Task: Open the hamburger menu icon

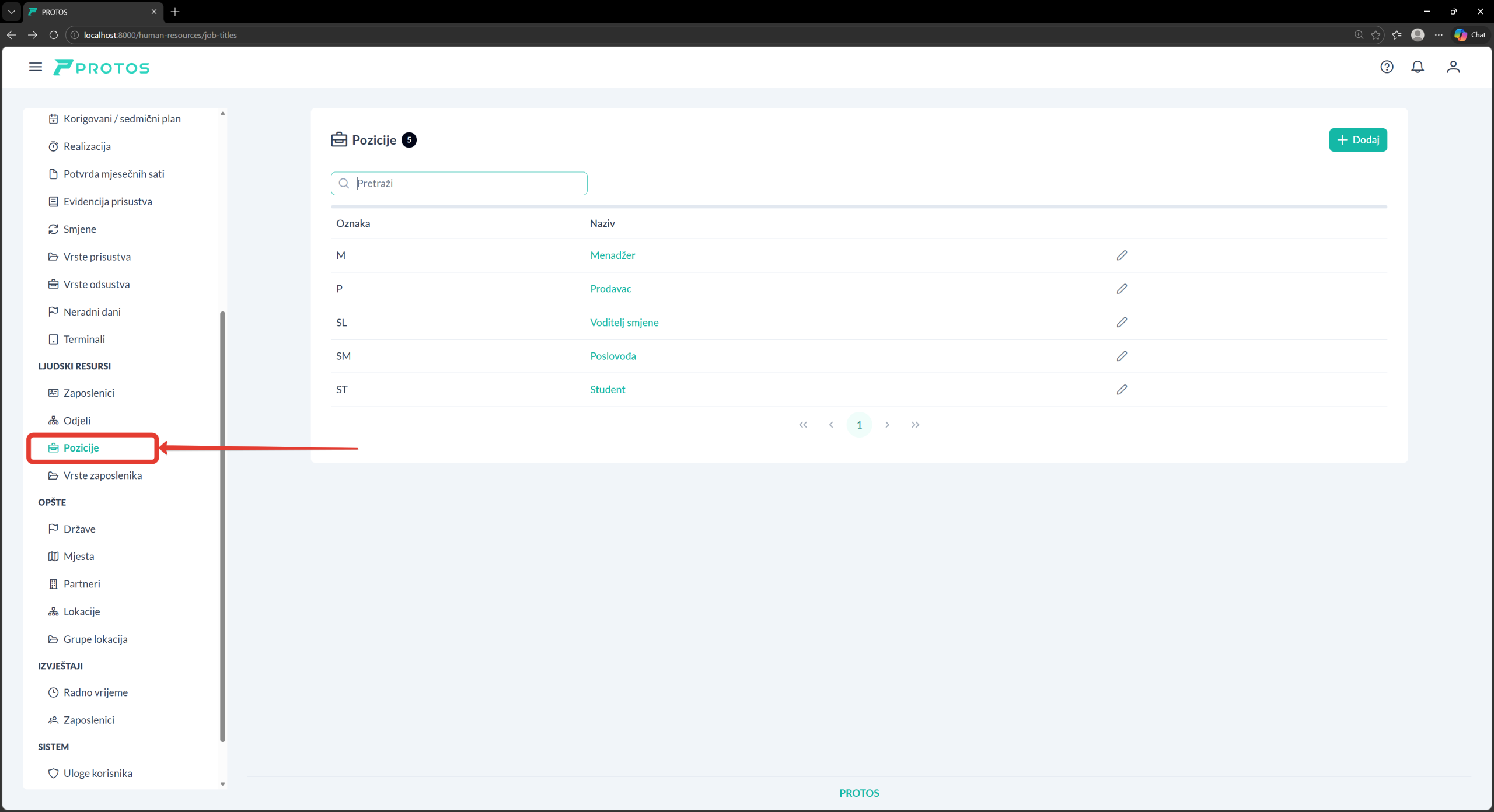Action: 36,67
